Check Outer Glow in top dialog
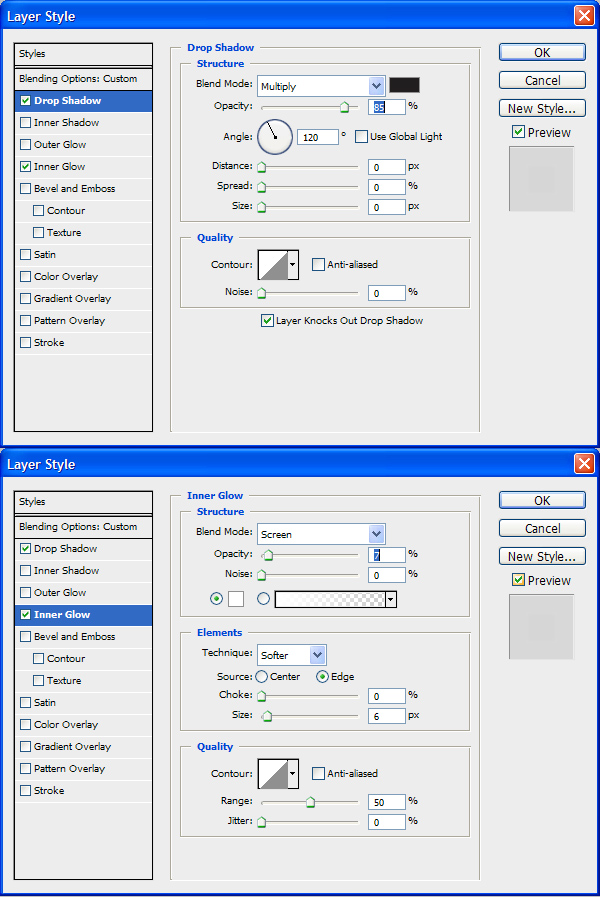 pos(25,144)
